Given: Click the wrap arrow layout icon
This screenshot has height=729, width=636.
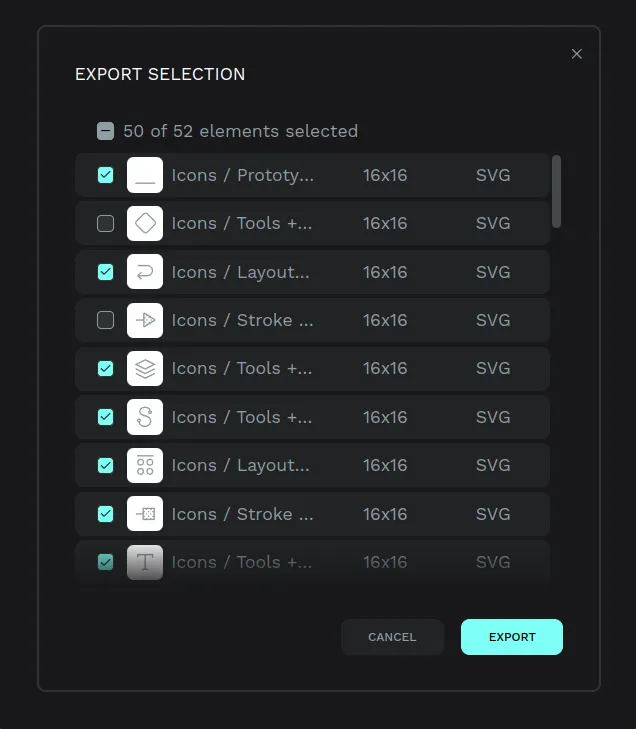Looking at the screenshot, I should coord(145,272).
